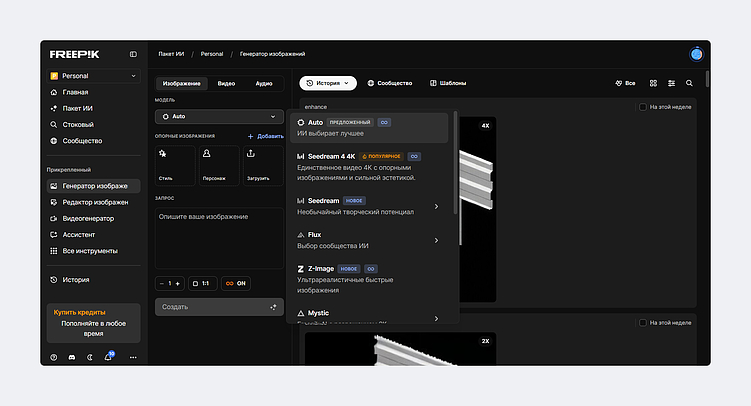Click Пакет ИИ in the breadcrumb
Screen dimensions: 751x406
[x=171, y=54]
